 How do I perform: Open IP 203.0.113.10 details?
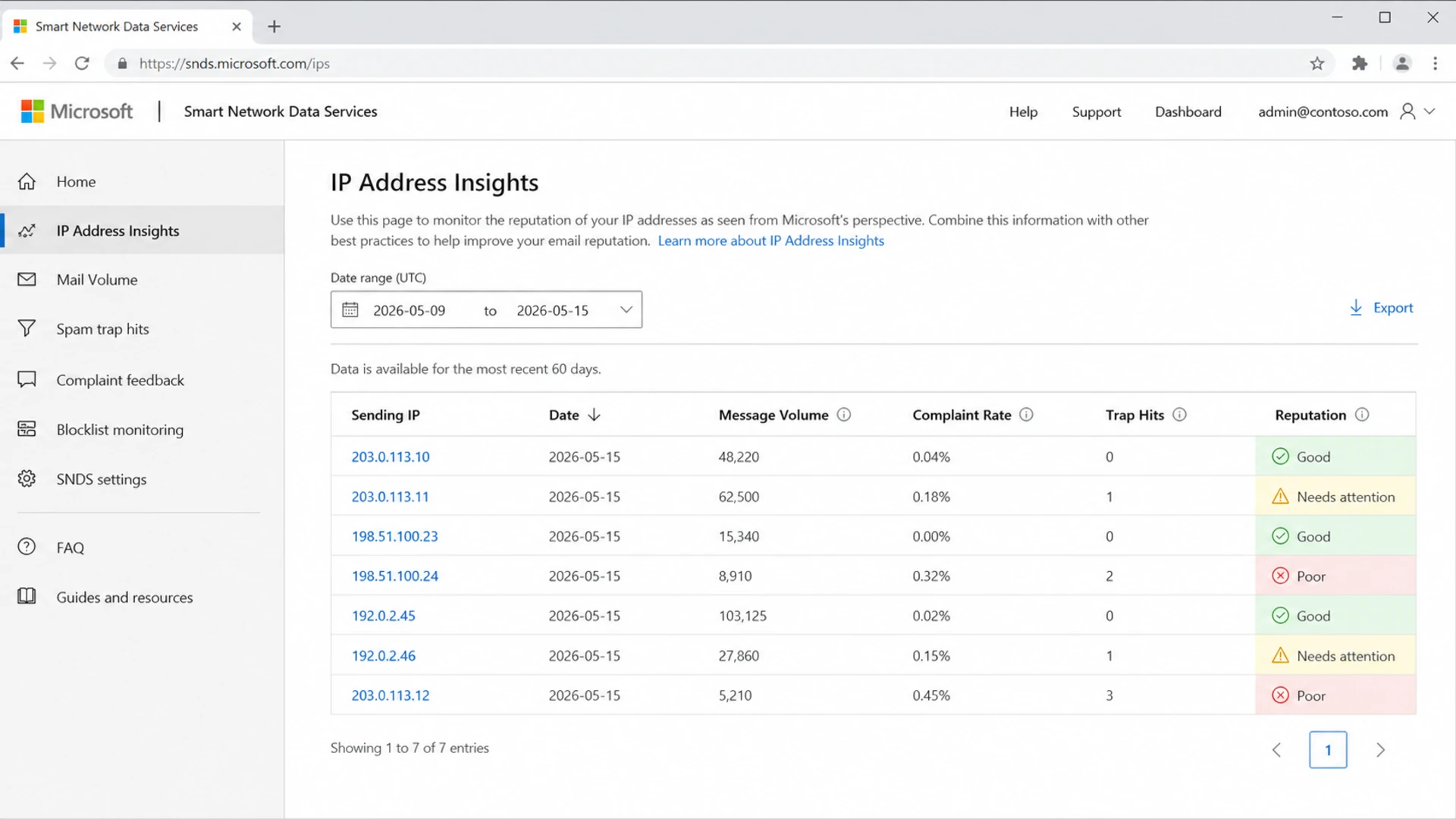[390, 457]
